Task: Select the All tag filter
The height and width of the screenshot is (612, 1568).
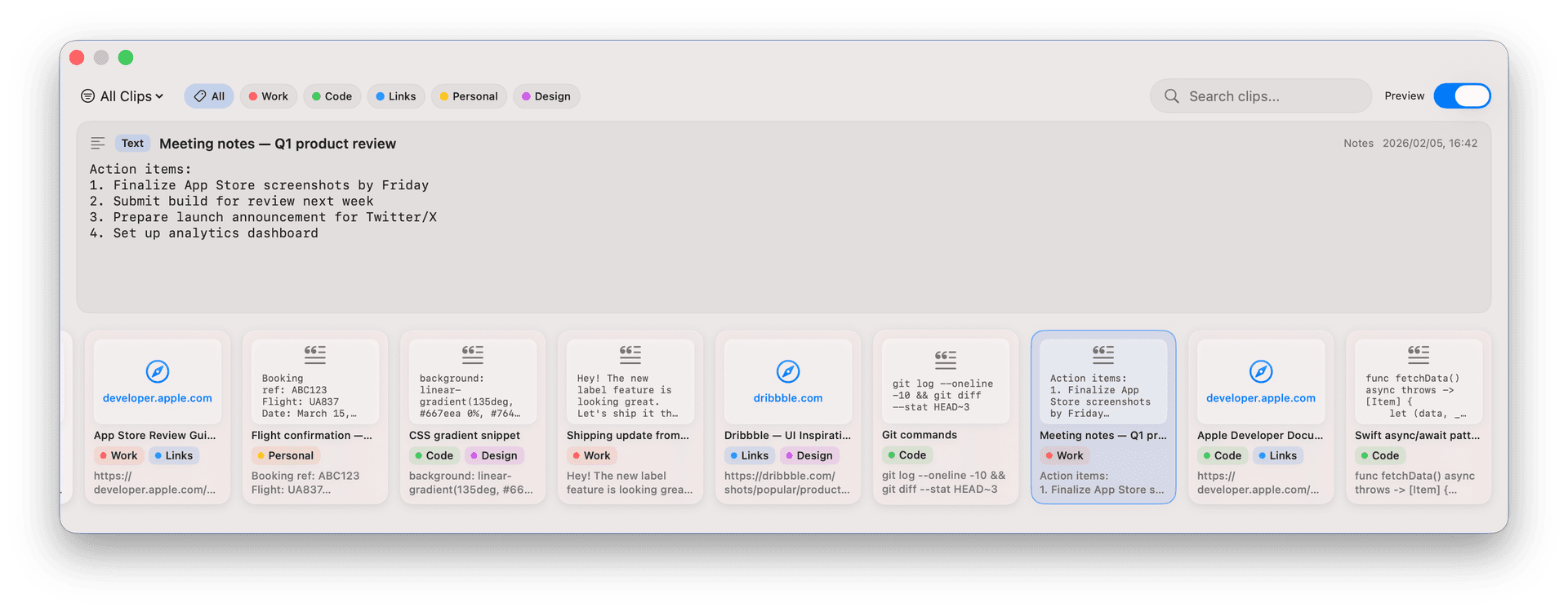Action: [209, 96]
